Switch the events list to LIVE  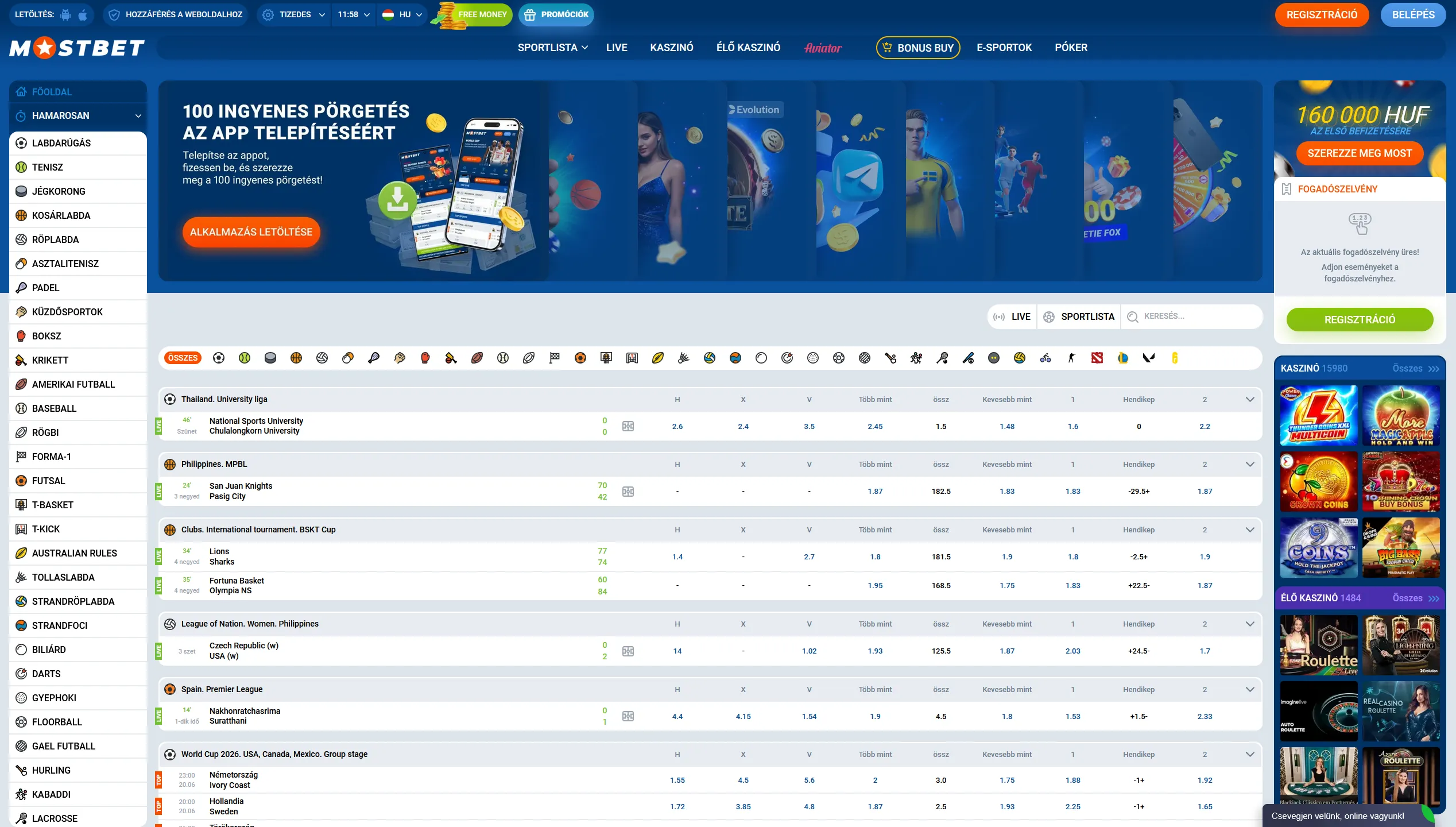(x=1013, y=316)
